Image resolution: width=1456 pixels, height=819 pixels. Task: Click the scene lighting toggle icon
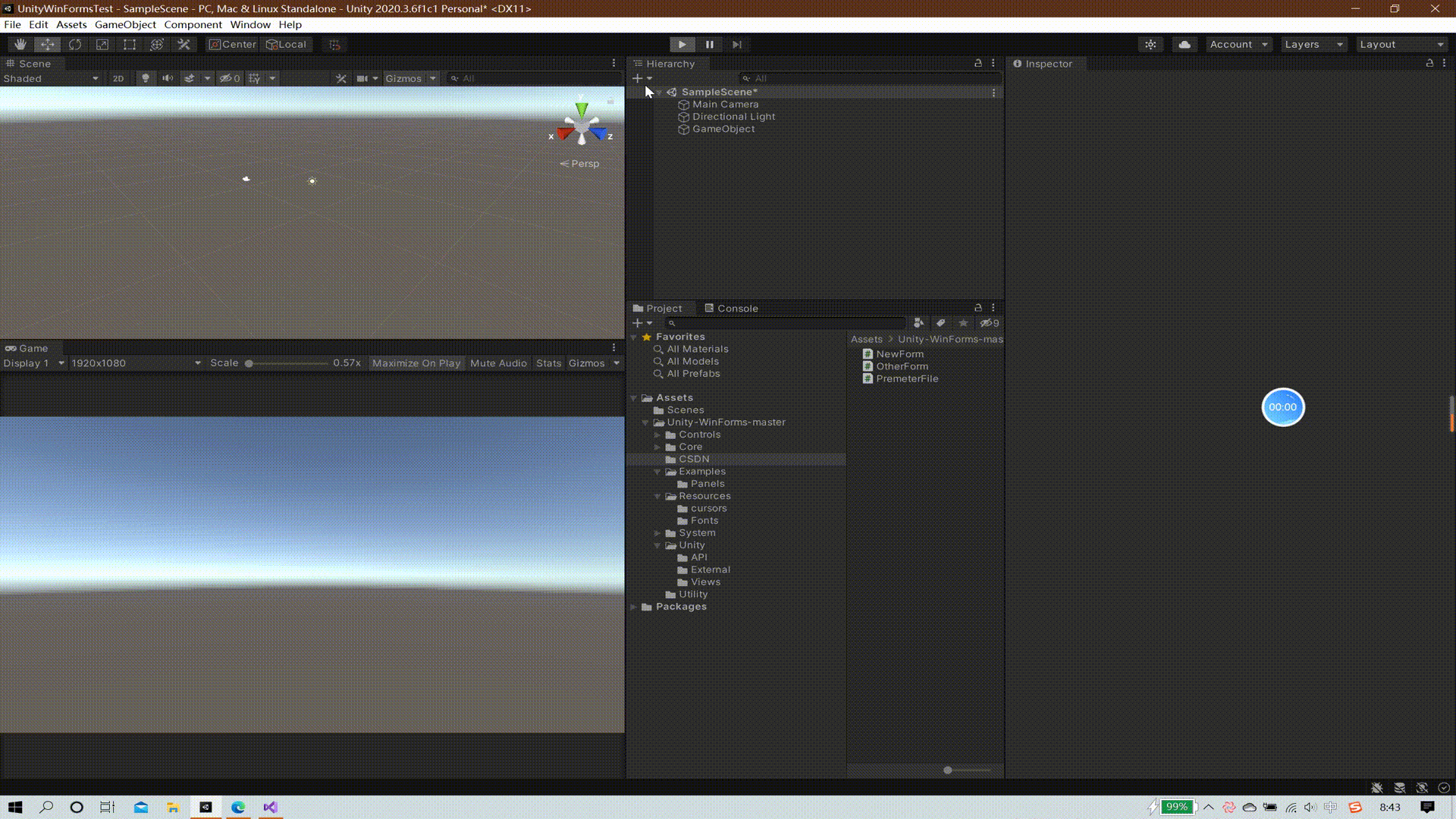click(146, 78)
